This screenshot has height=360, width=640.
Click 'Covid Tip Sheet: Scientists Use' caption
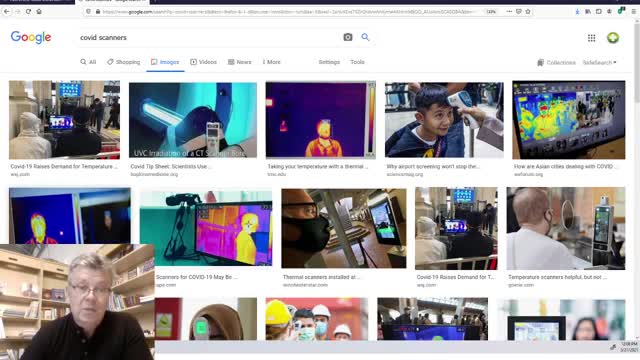click(171, 167)
